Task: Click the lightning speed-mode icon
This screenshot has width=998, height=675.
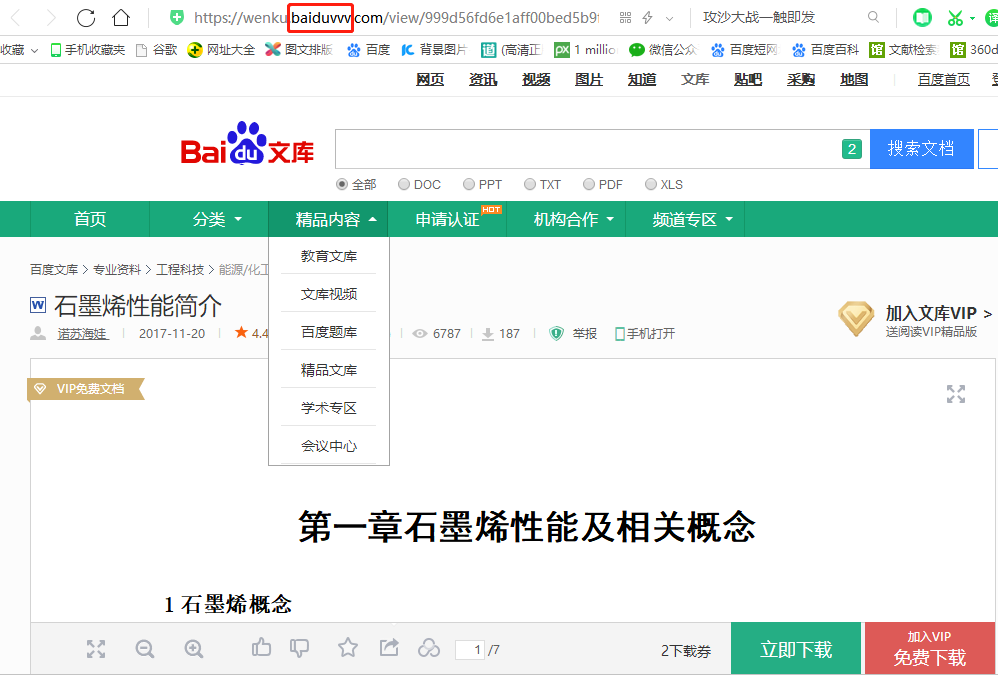Action: click(x=648, y=18)
